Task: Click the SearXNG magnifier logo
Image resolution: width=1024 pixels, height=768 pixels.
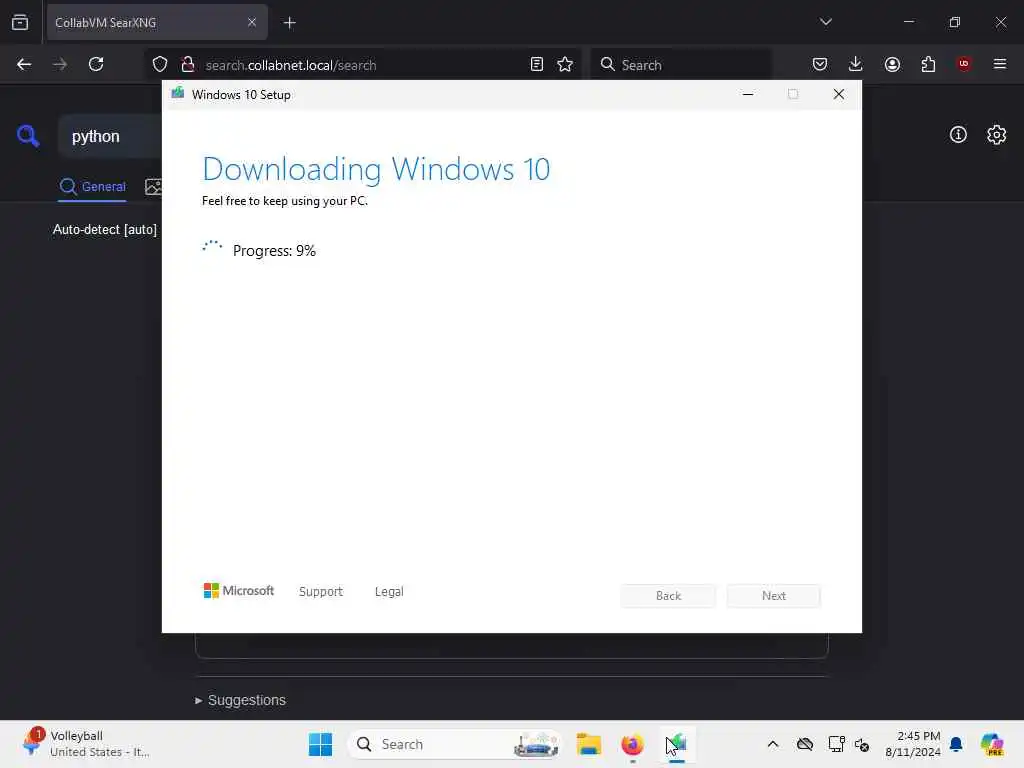Action: [x=28, y=136]
